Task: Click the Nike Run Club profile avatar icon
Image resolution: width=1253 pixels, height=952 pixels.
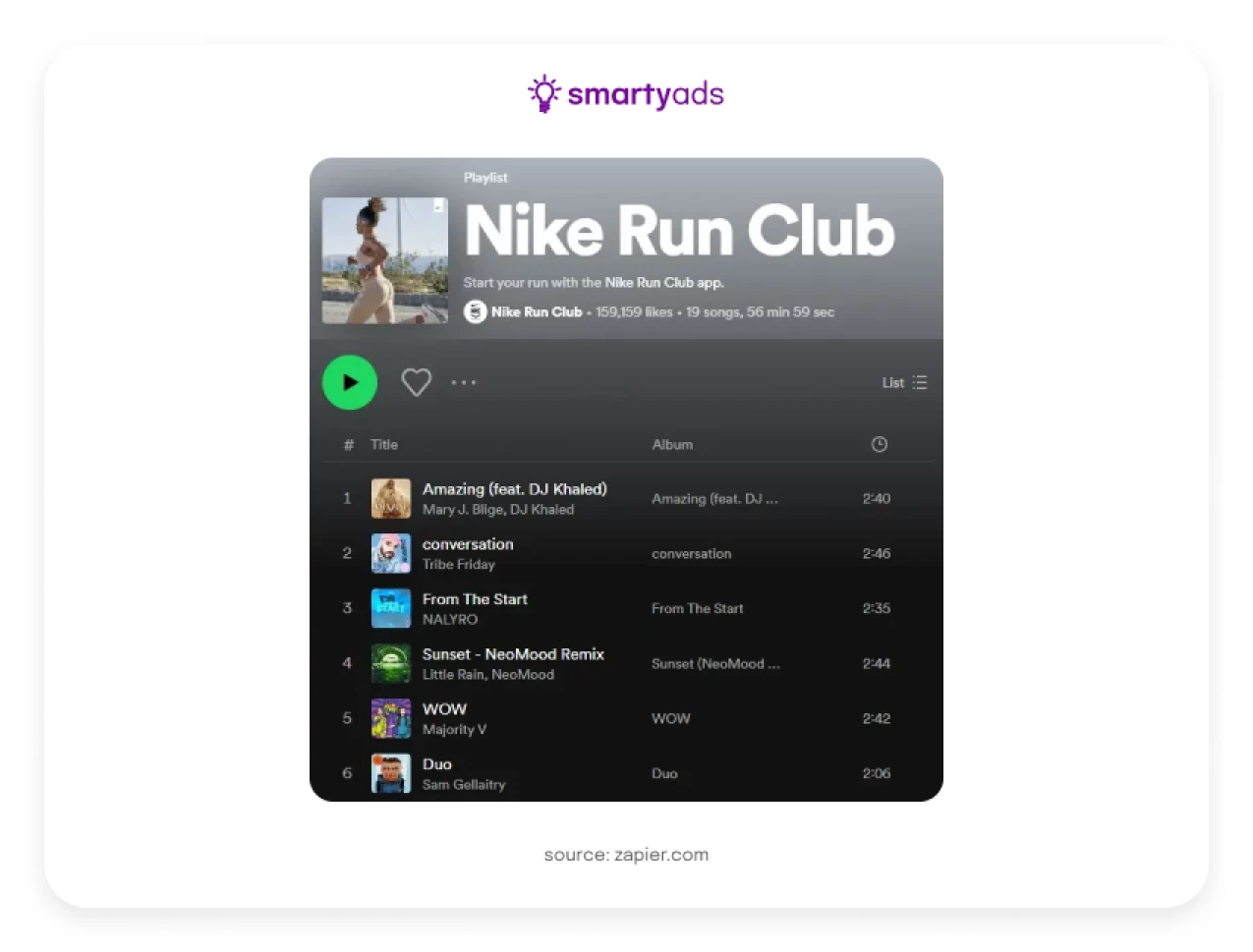Action: [x=476, y=312]
